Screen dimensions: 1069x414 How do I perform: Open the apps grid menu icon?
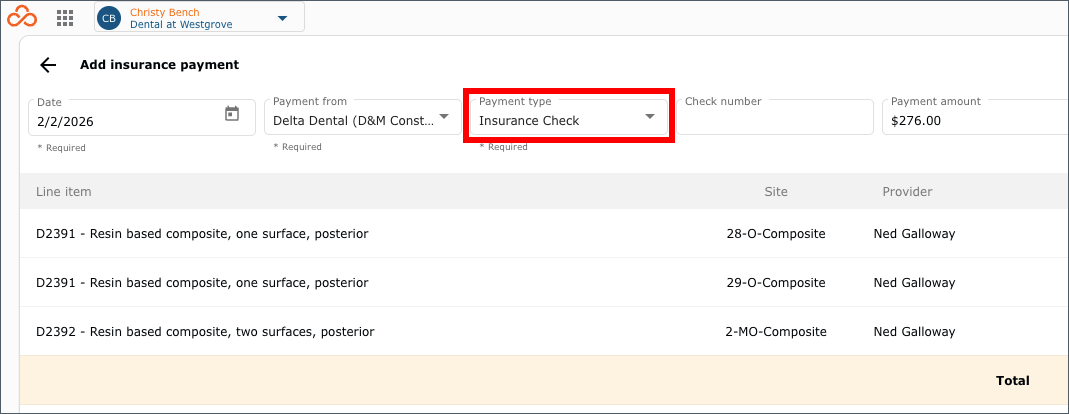tap(65, 18)
